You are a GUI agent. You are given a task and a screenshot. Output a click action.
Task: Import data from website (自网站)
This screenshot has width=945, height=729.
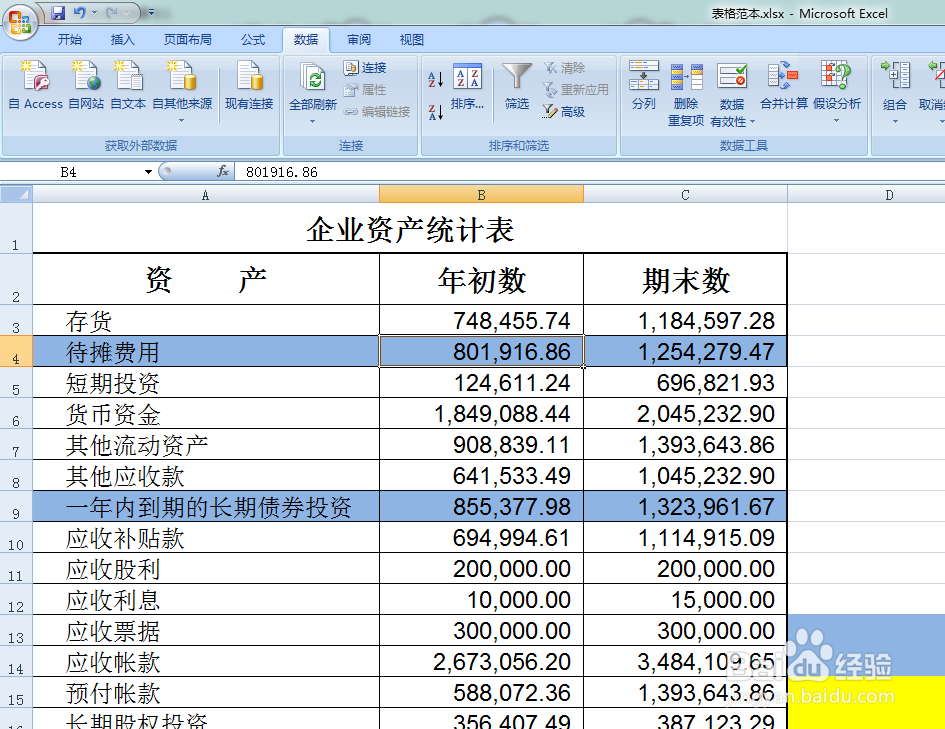click(x=86, y=86)
